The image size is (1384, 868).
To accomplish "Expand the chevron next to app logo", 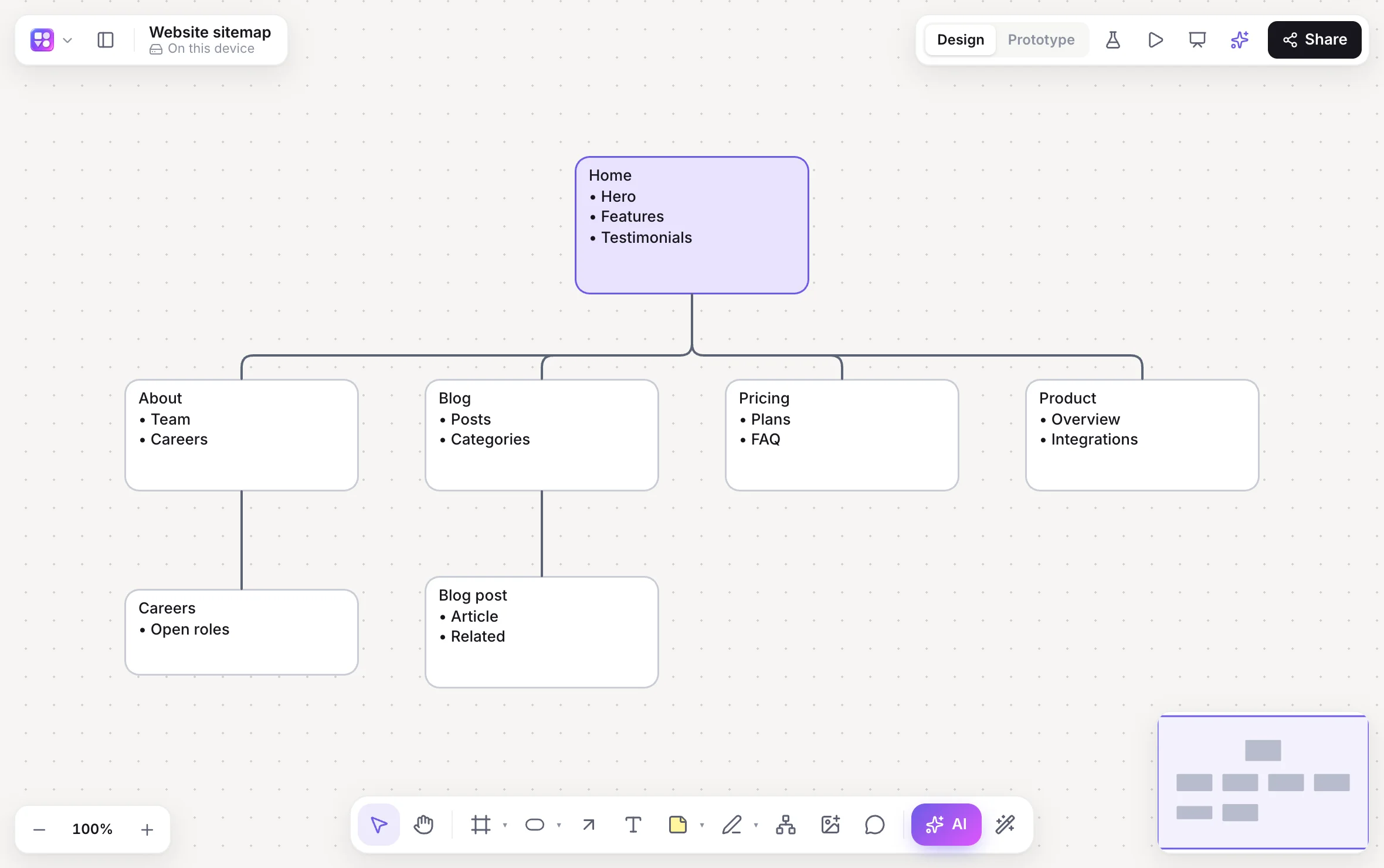I will pos(67,40).
